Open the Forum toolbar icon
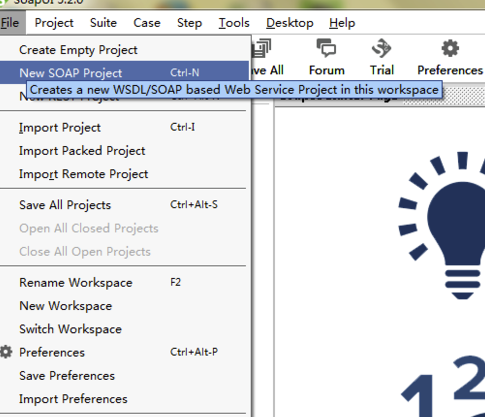 (326, 49)
